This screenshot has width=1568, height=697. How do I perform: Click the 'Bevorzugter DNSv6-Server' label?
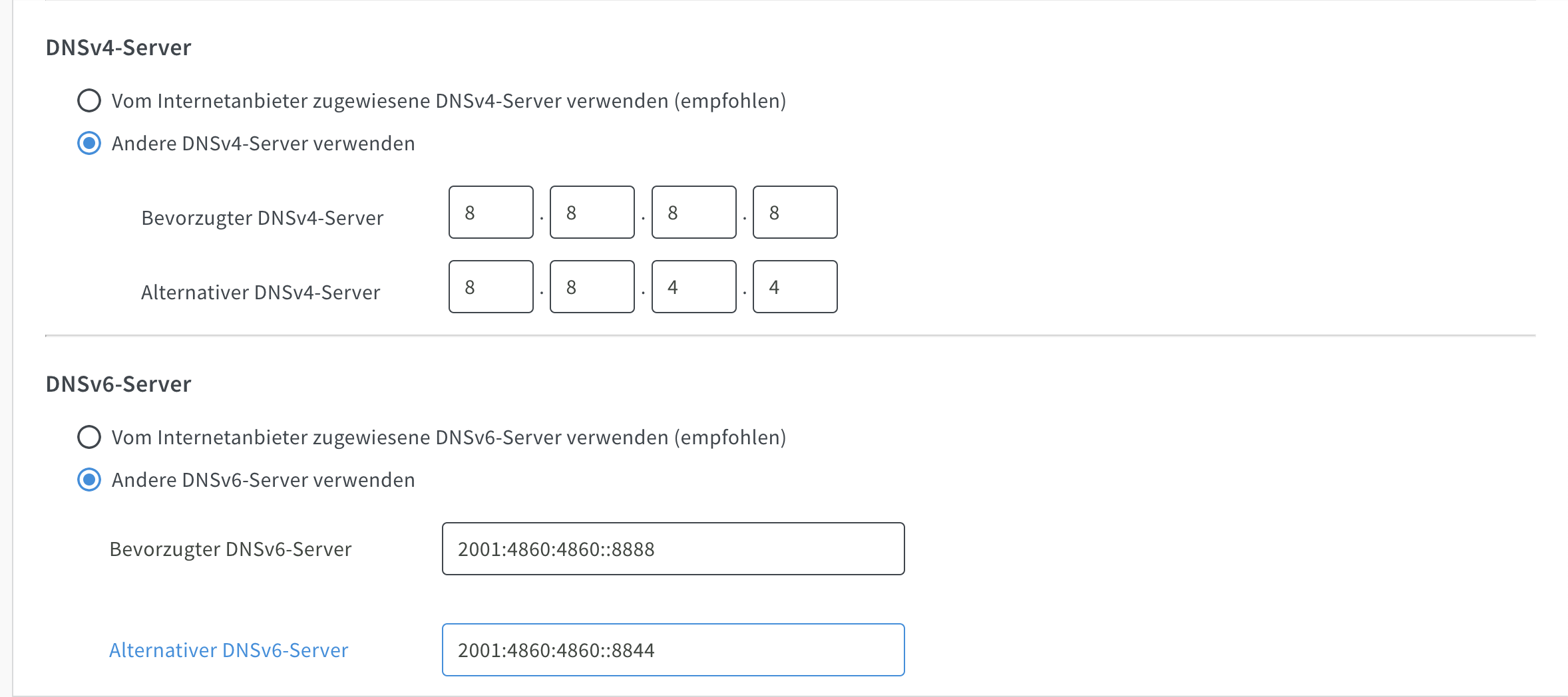230,549
